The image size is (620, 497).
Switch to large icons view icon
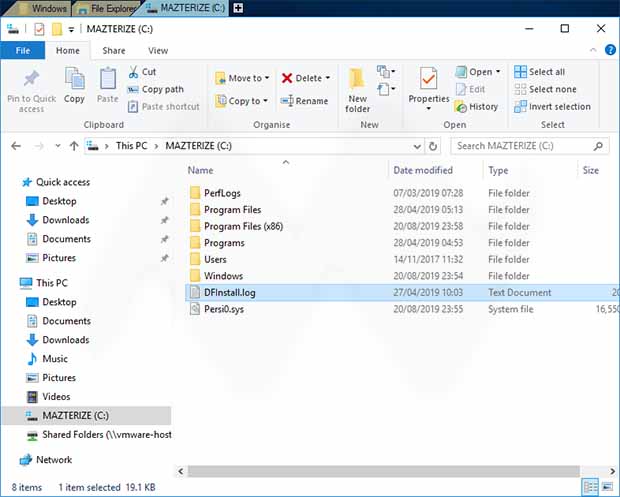[607, 487]
